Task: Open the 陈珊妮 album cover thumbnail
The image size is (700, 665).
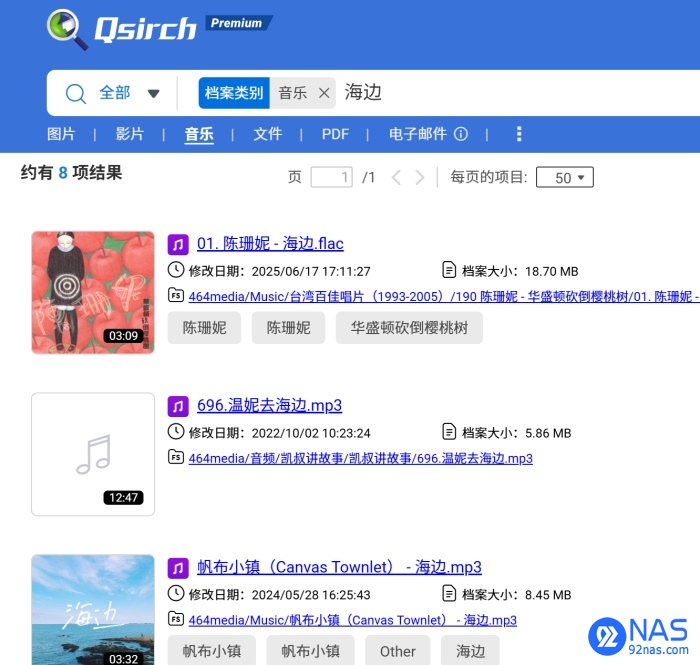Action: pos(93,292)
